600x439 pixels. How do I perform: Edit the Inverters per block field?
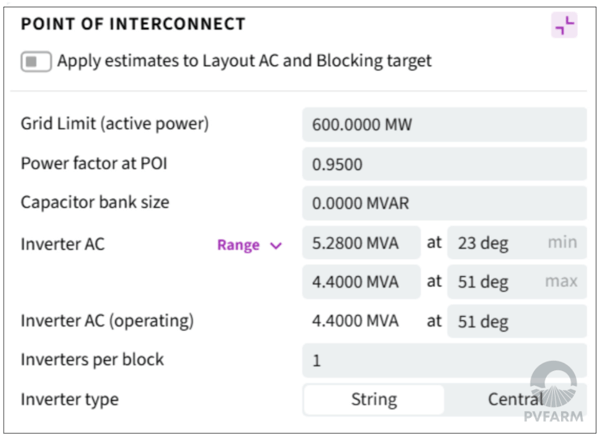point(444,360)
